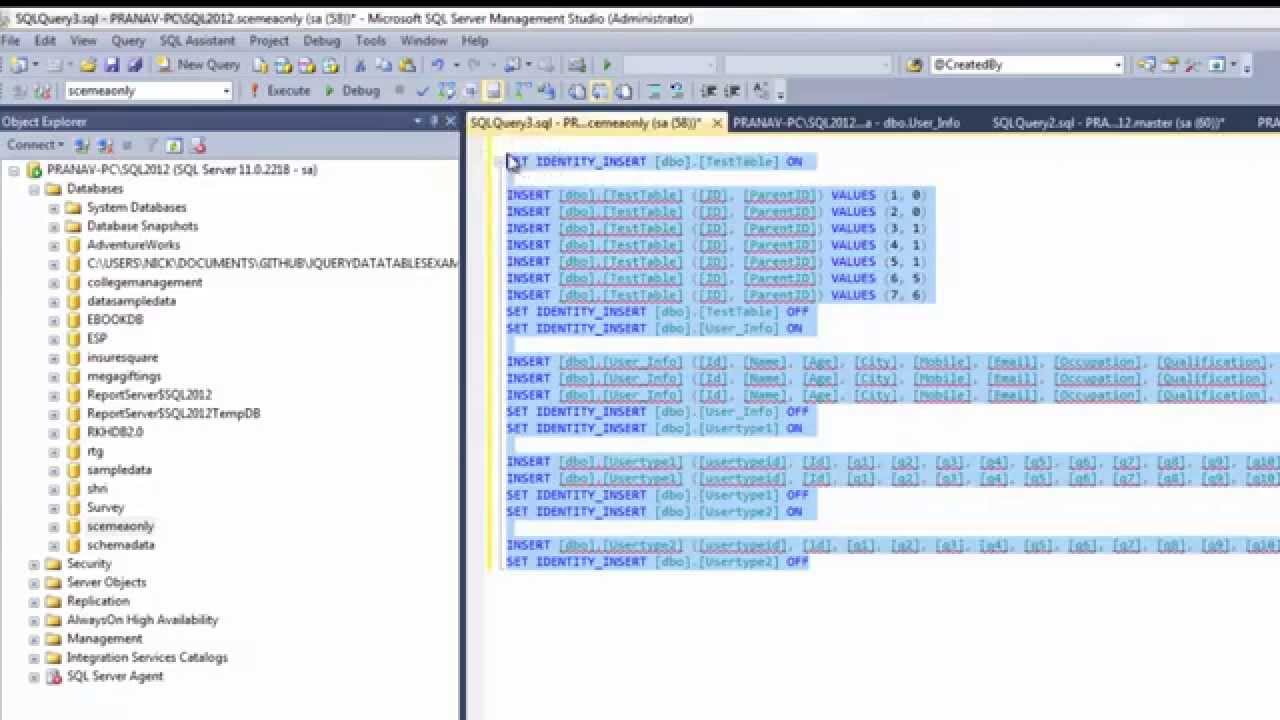Toggle auto-hide pin on Object Explorer
Viewport: 1280px width, 720px height.
click(435, 121)
